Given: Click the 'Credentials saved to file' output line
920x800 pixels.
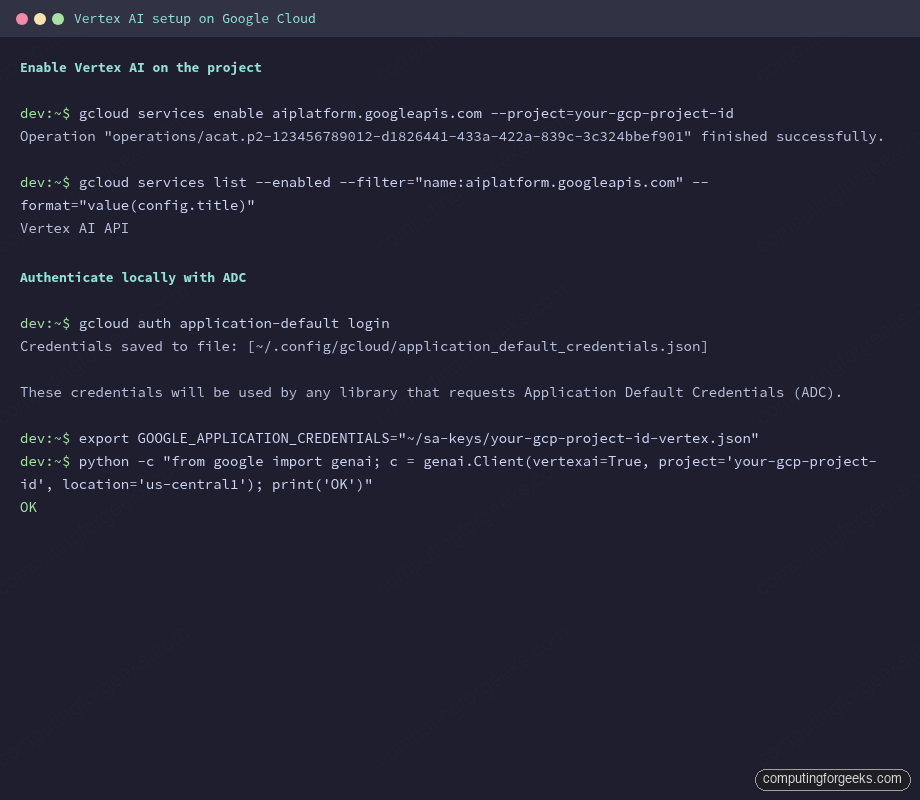Looking at the screenshot, I should pyautogui.click(x=364, y=346).
